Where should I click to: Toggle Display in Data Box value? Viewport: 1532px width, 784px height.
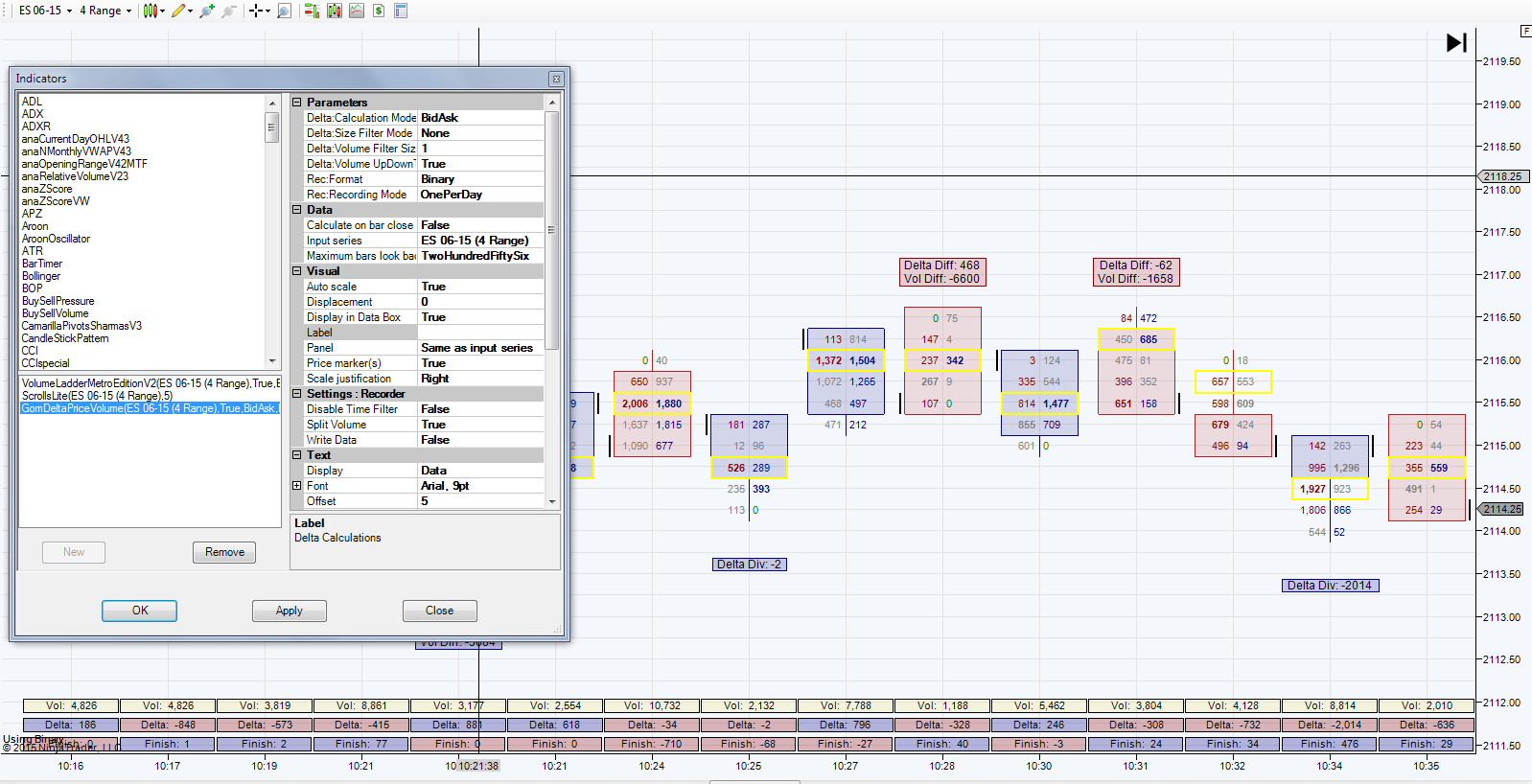(481, 317)
